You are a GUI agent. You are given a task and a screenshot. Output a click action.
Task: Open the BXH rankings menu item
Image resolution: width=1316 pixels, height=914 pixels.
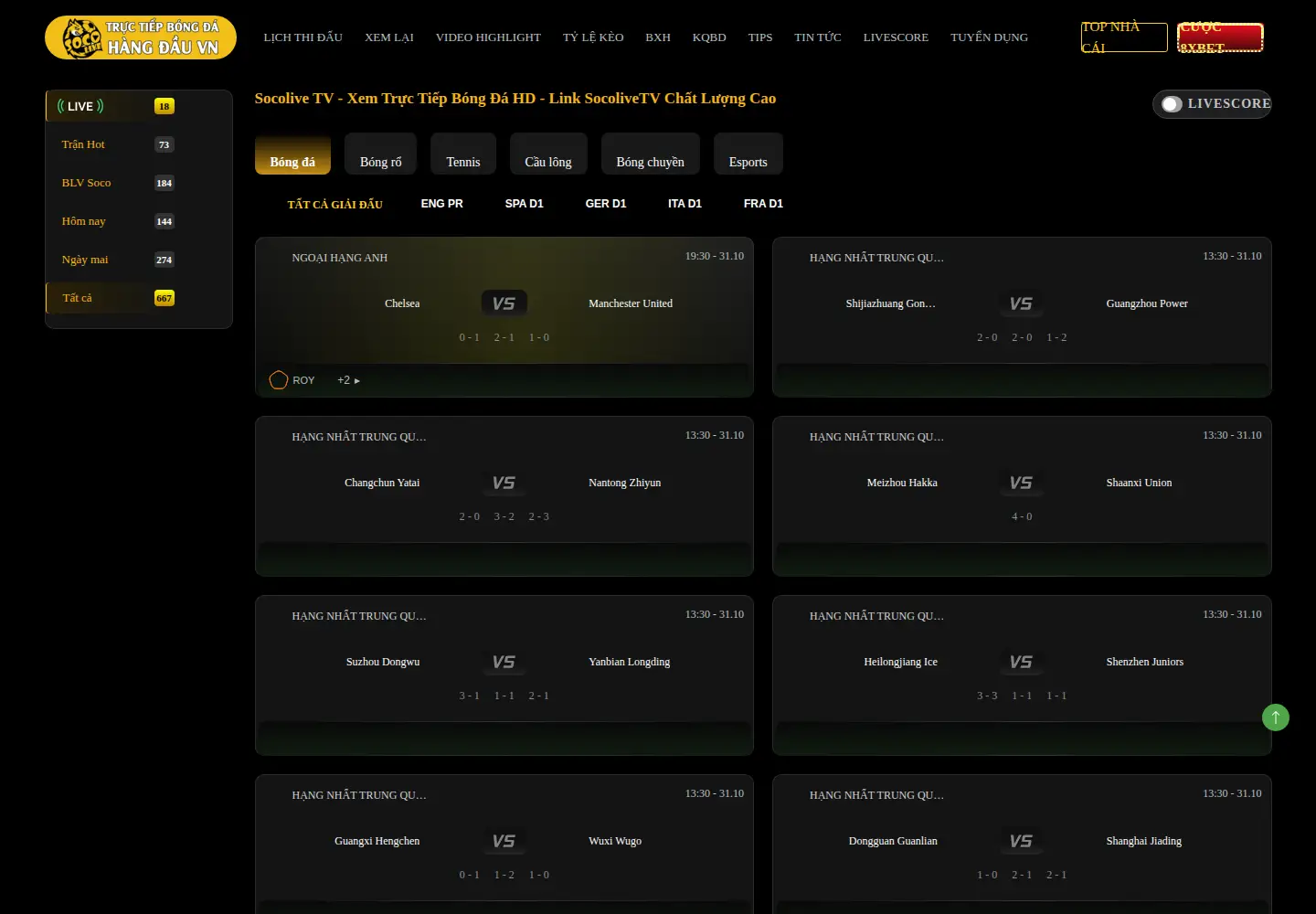pos(658,37)
